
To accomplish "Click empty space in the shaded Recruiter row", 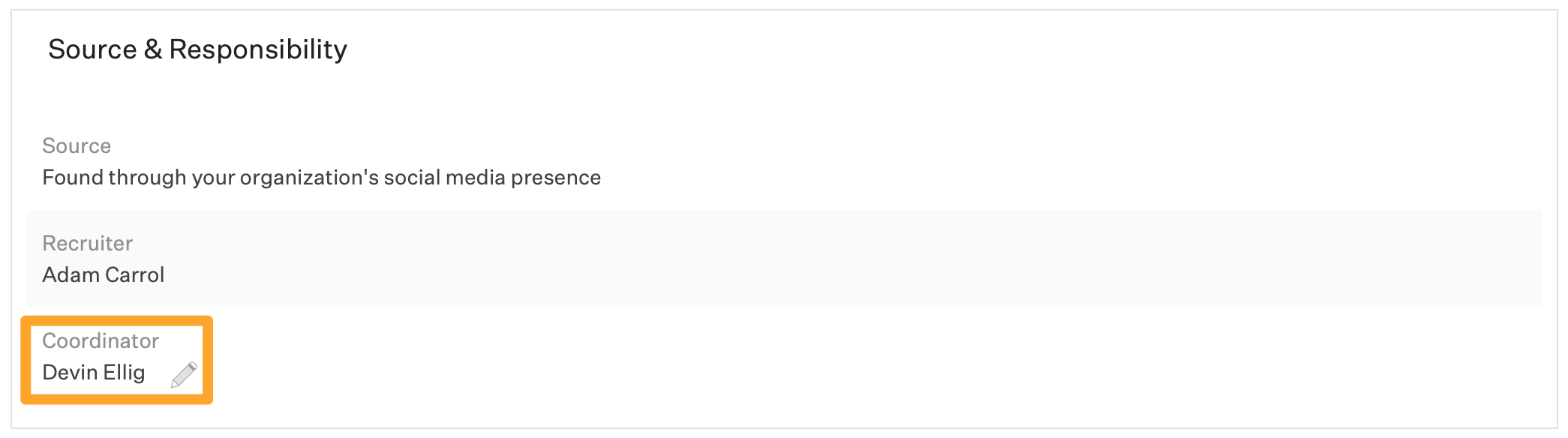I will point(825,259).
